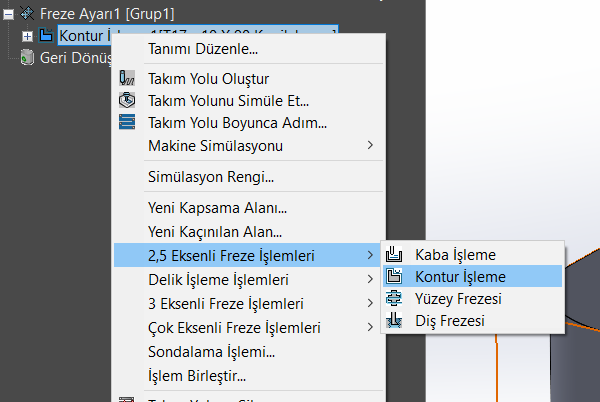The width and height of the screenshot is (600, 402).
Task: Click the Takım Yolu Boyunca Adım icon
Action: point(126,123)
